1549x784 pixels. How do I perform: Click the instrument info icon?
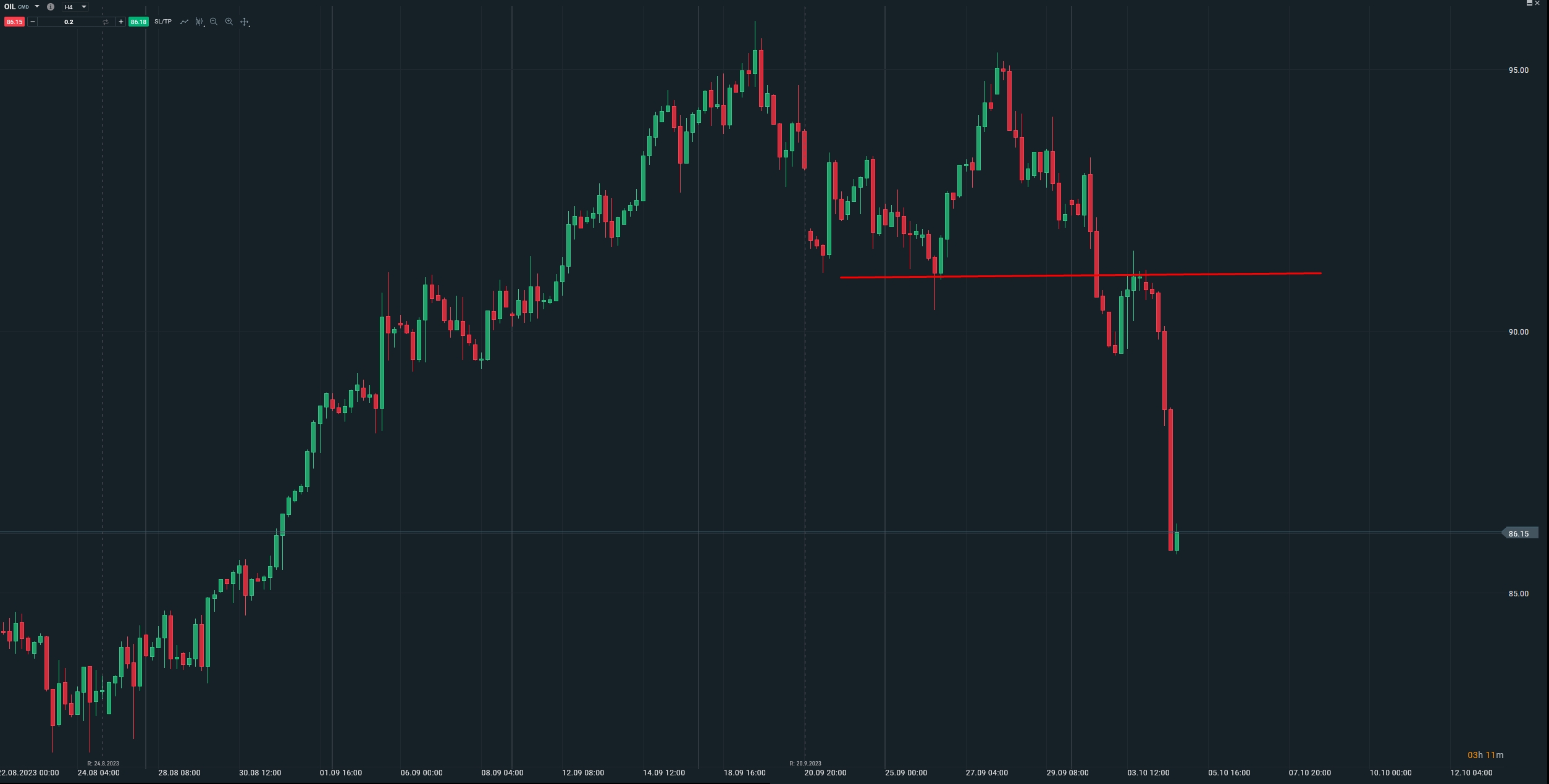tap(51, 7)
